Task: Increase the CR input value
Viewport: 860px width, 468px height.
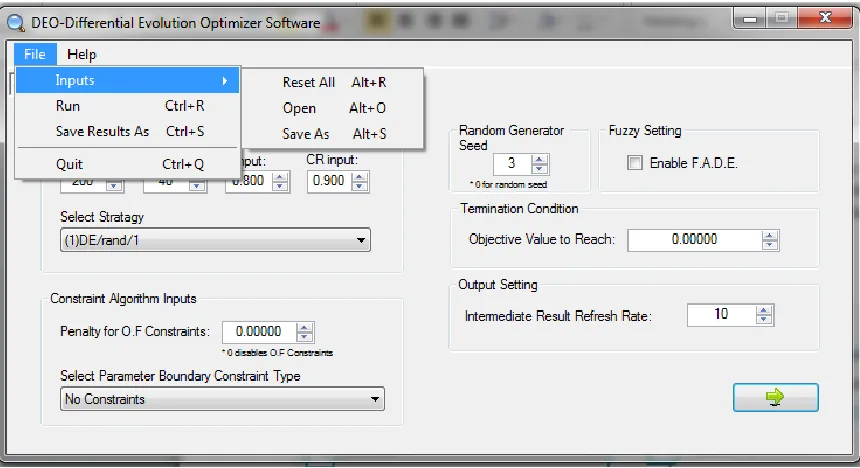Action: [x=360, y=177]
